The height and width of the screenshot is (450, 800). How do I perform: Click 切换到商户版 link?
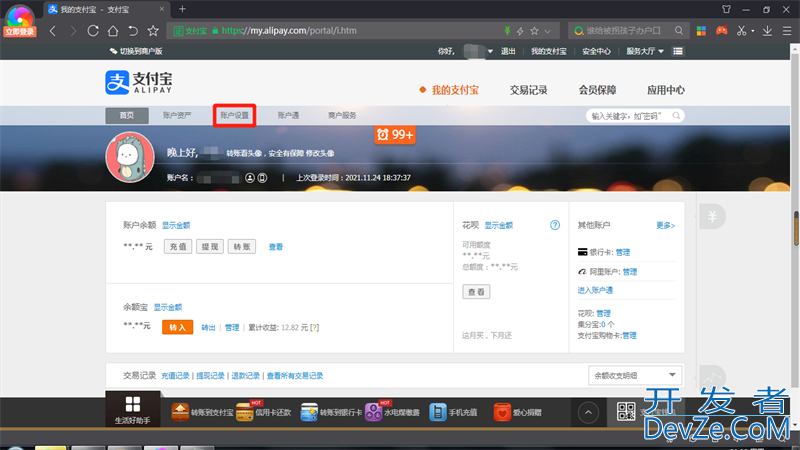coord(136,51)
